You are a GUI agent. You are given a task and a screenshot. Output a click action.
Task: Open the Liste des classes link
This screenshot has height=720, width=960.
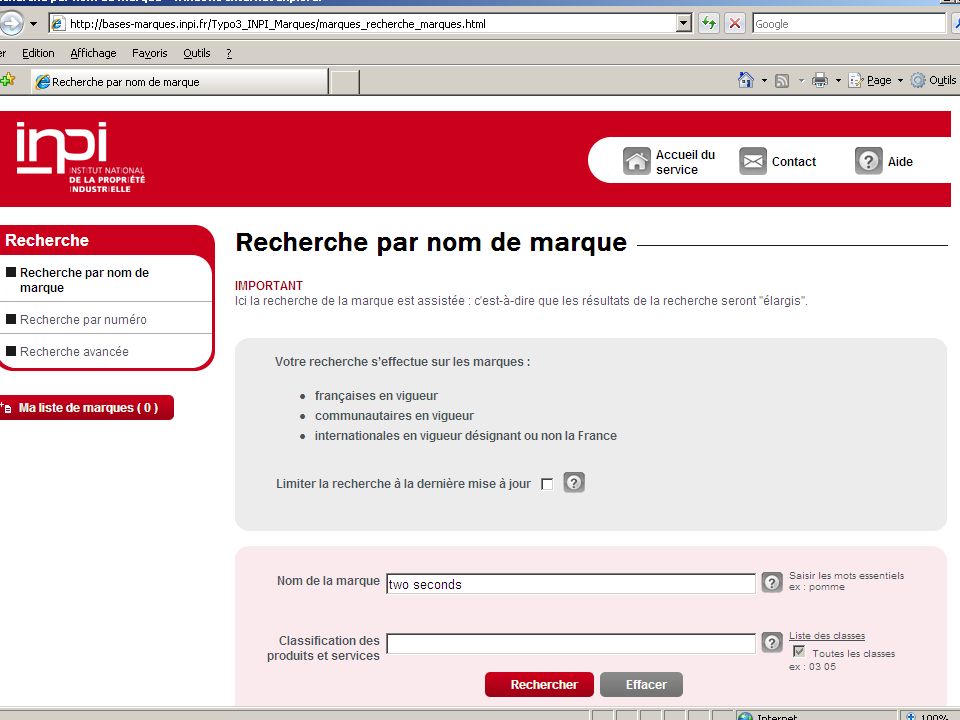[827, 636]
